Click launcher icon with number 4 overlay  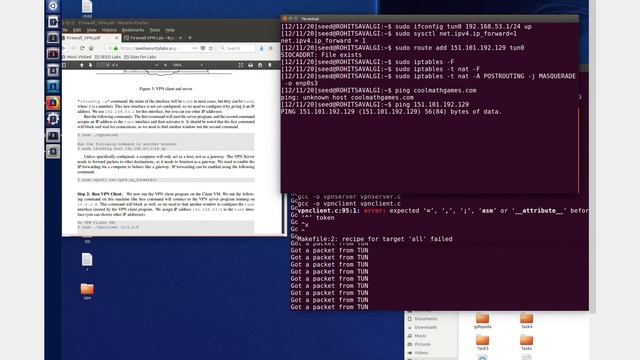[53, 70]
